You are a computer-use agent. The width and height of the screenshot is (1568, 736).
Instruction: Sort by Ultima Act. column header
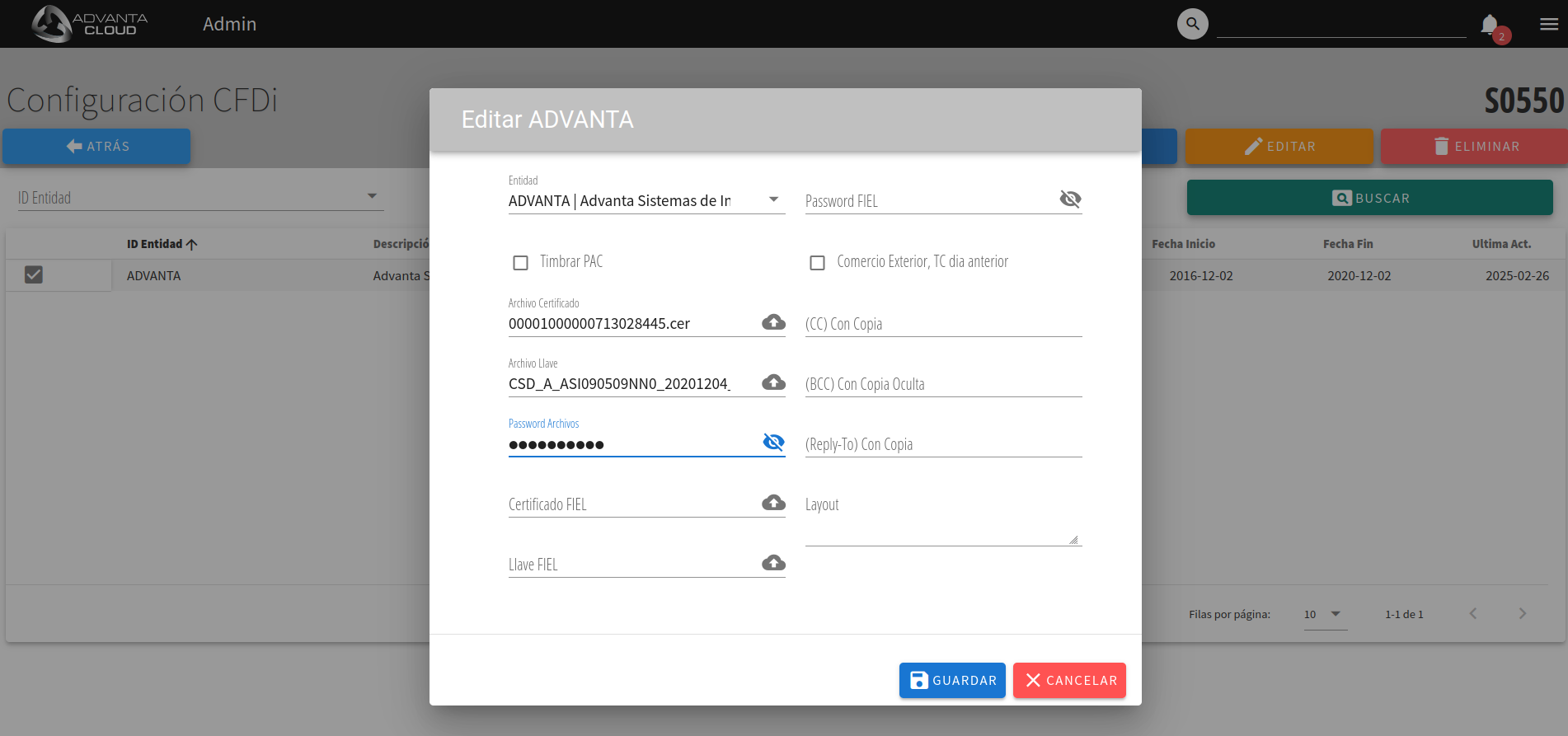click(x=1501, y=244)
